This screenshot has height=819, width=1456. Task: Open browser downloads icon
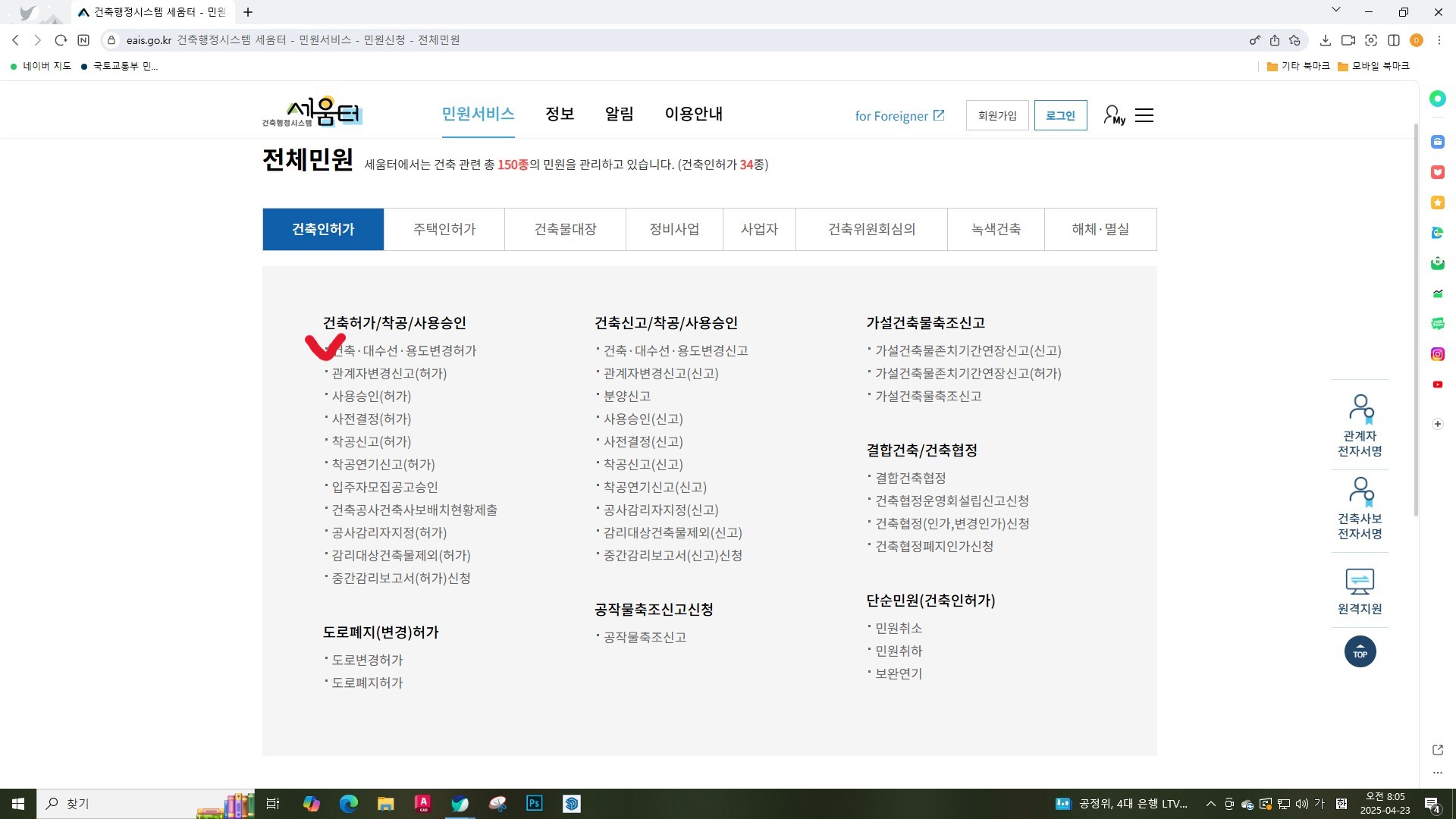coord(1325,40)
